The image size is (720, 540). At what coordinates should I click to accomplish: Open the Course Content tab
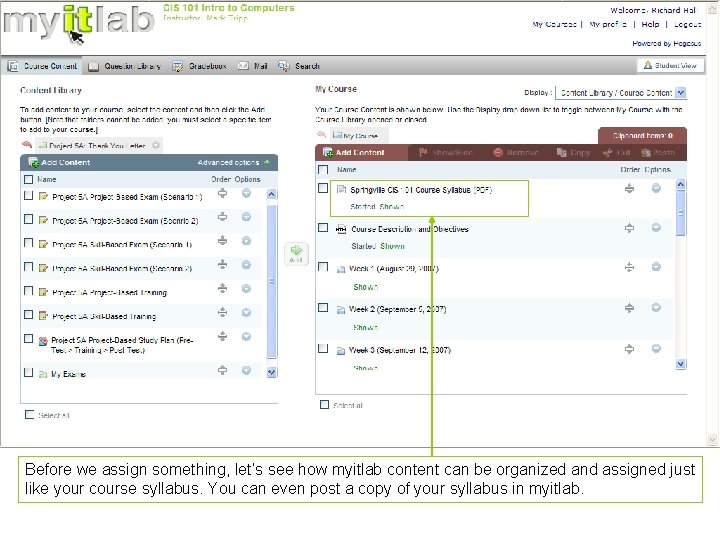point(42,66)
